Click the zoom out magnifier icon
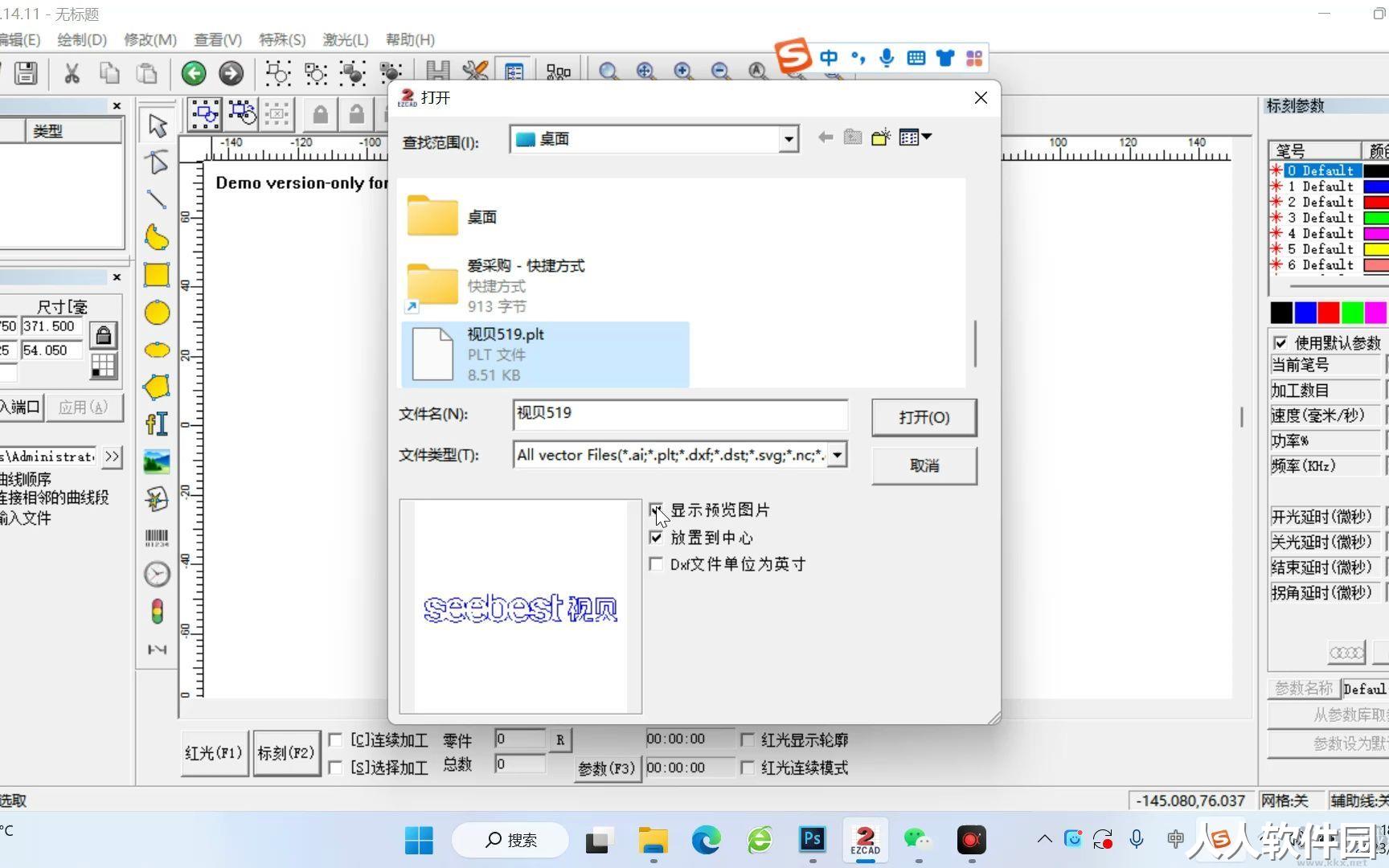The height and width of the screenshot is (868, 1389). point(720,71)
